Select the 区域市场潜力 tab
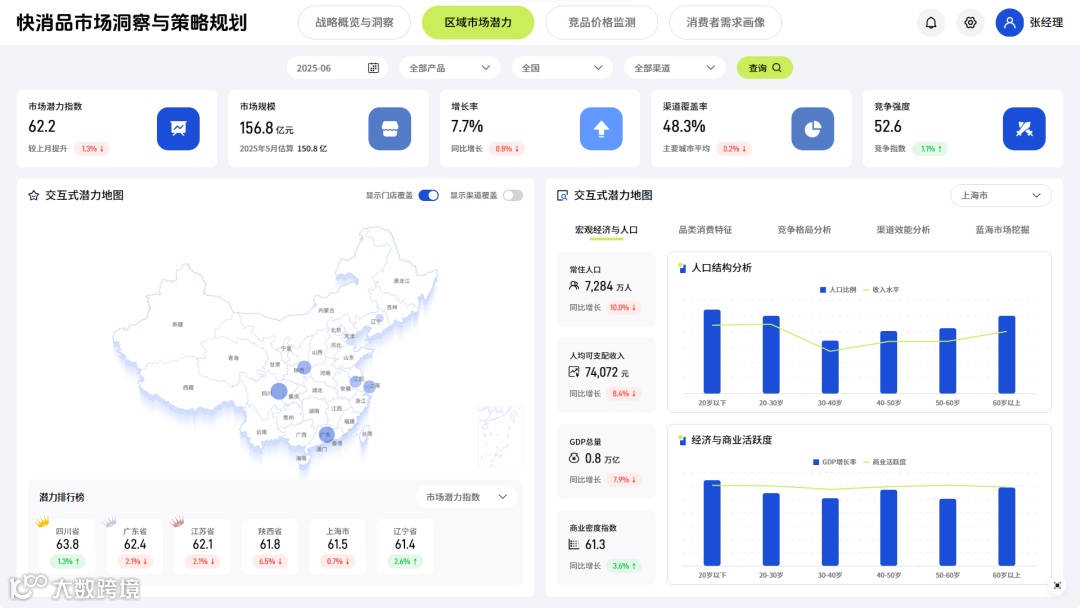Viewport: 1080px width, 608px height. [478, 23]
